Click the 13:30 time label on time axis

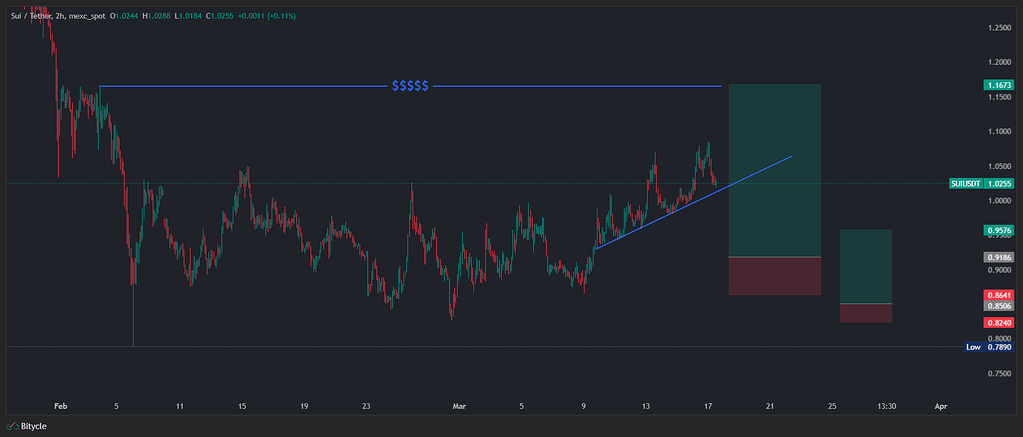click(x=886, y=406)
